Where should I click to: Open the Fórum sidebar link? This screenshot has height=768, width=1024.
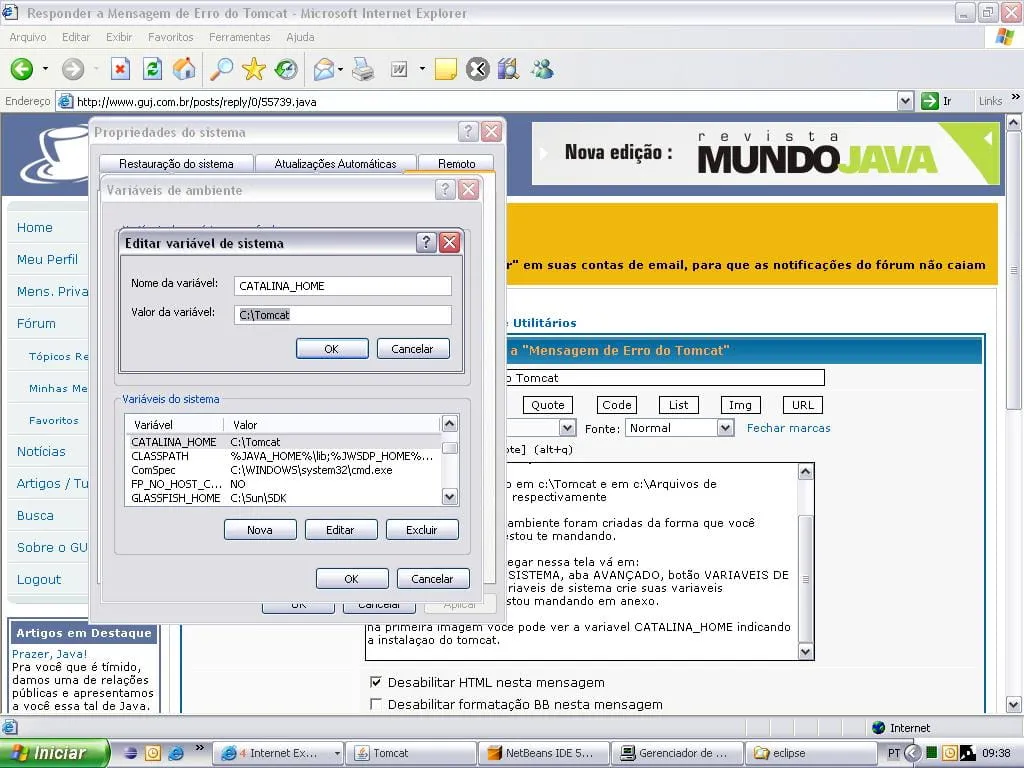[37, 323]
